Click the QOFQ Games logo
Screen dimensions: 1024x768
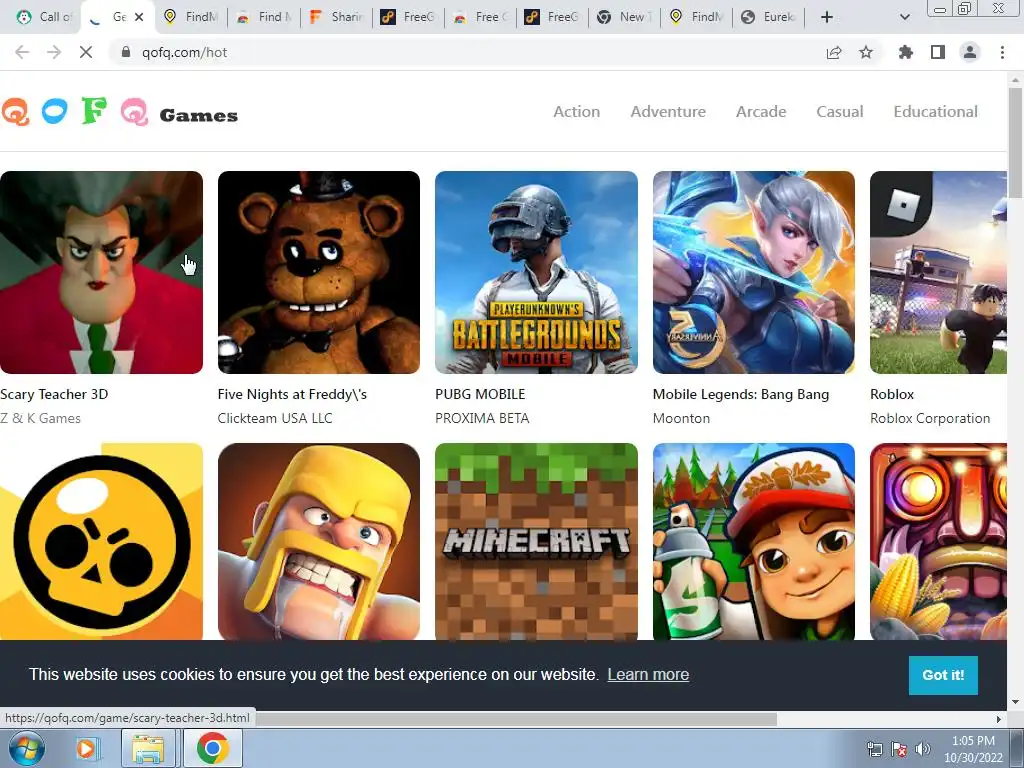(x=120, y=112)
